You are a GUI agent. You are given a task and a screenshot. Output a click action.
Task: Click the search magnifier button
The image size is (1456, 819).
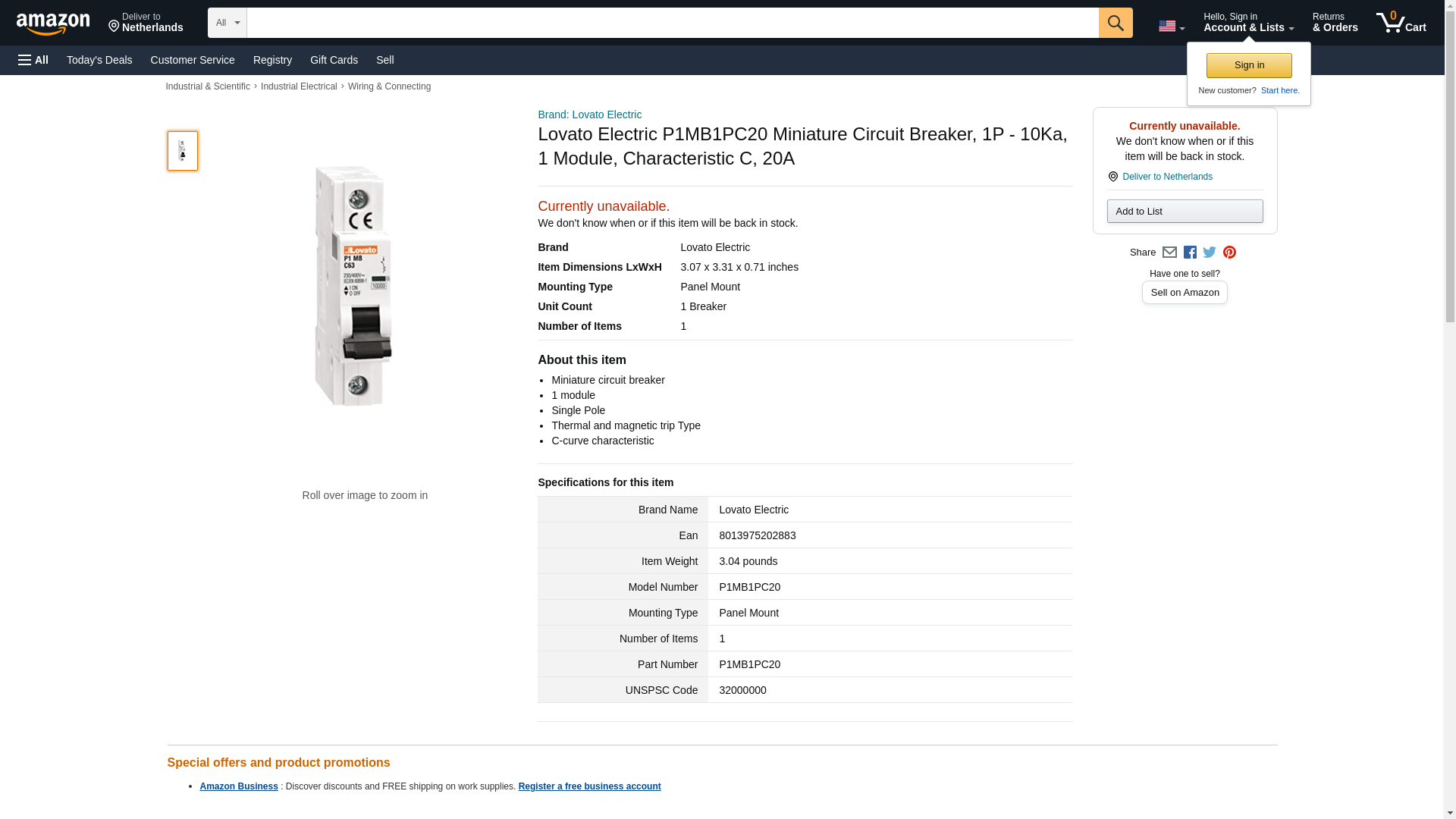1115,23
